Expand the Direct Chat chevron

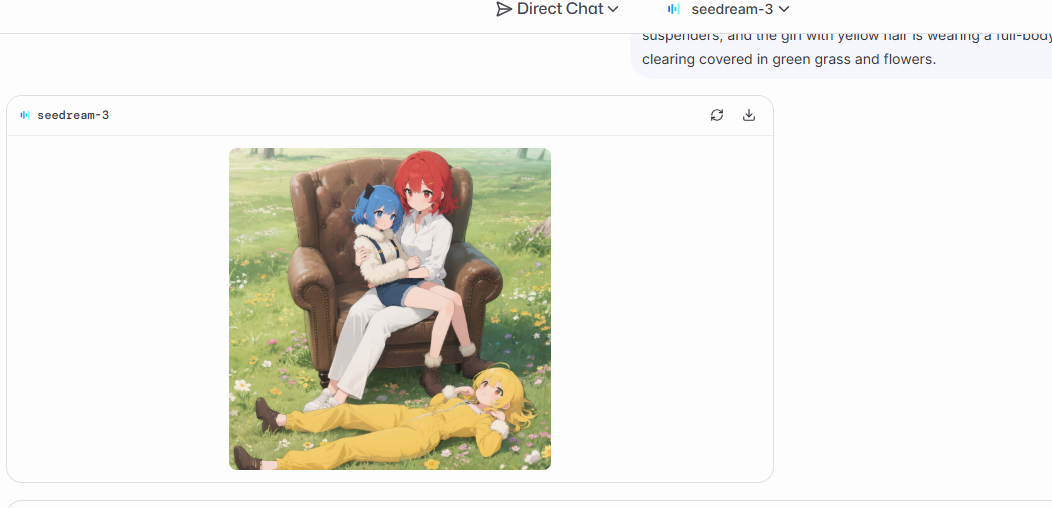pyautogui.click(x=613, y=9)
